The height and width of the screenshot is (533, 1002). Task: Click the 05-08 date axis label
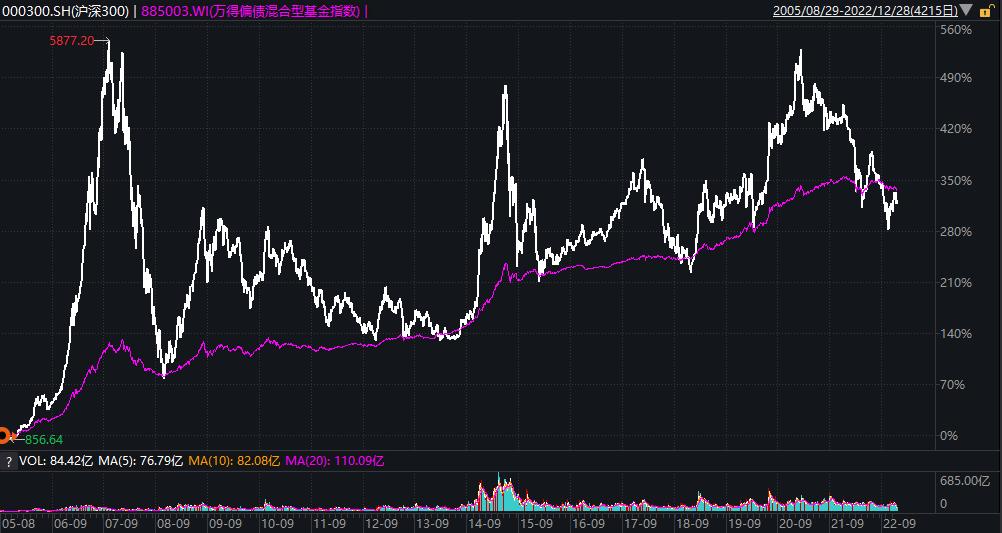18,523
